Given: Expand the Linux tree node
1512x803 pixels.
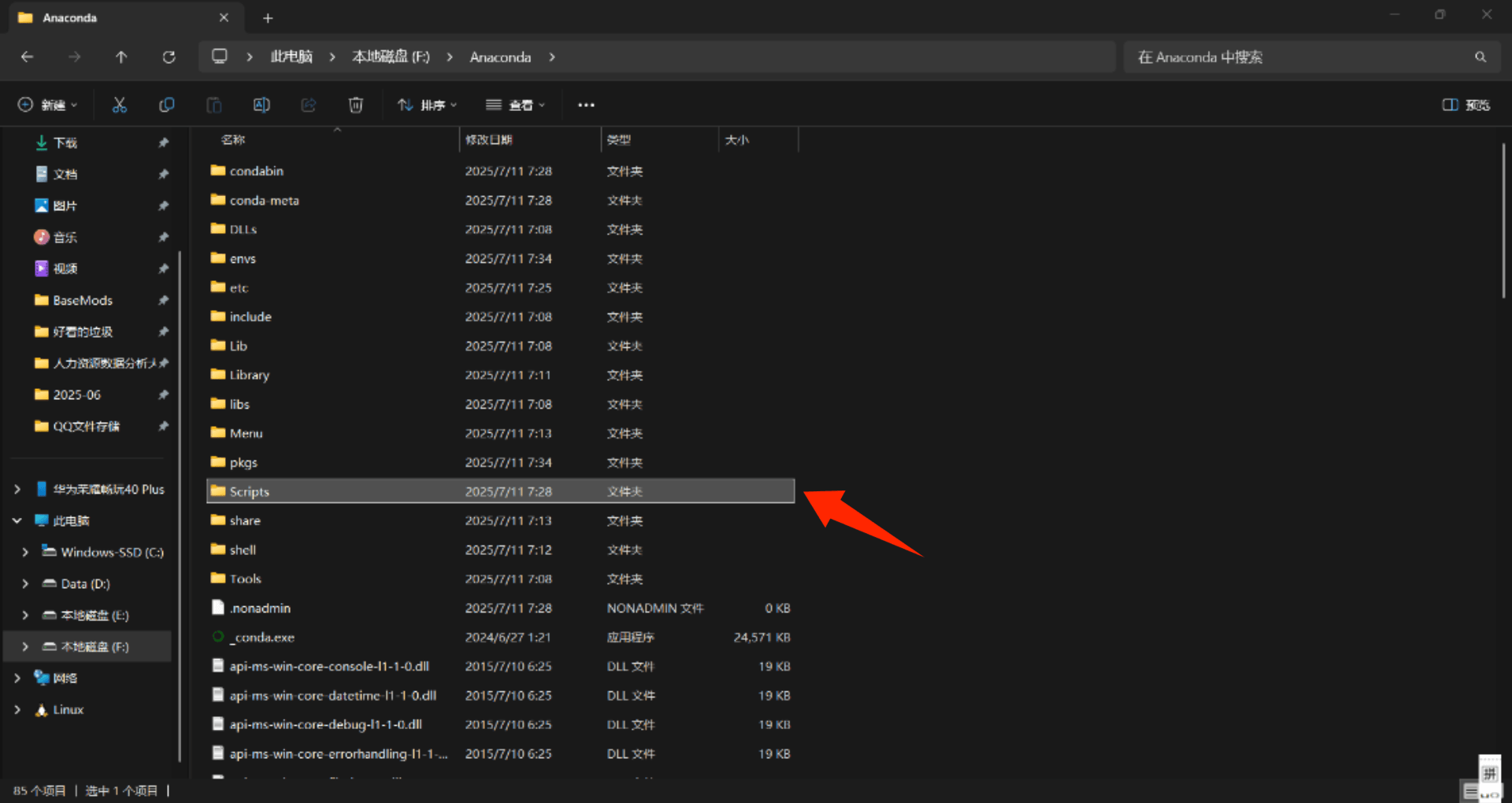Looking at the screenshot, I should [x=17, y=709].
